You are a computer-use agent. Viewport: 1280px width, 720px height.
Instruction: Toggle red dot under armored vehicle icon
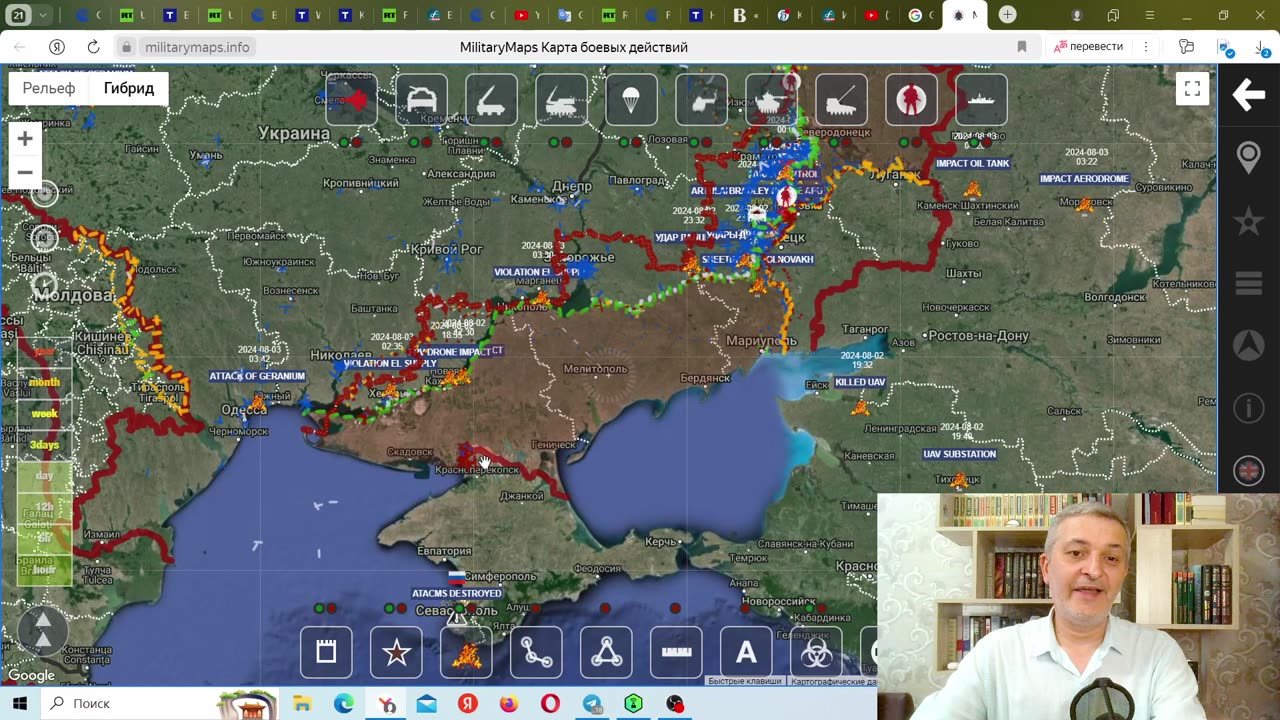(427, 142)
